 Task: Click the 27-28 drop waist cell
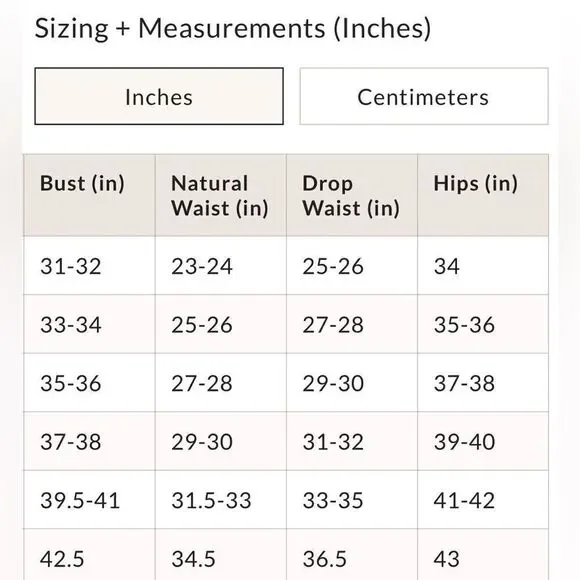pyautogui.click(x=352, y=324)
